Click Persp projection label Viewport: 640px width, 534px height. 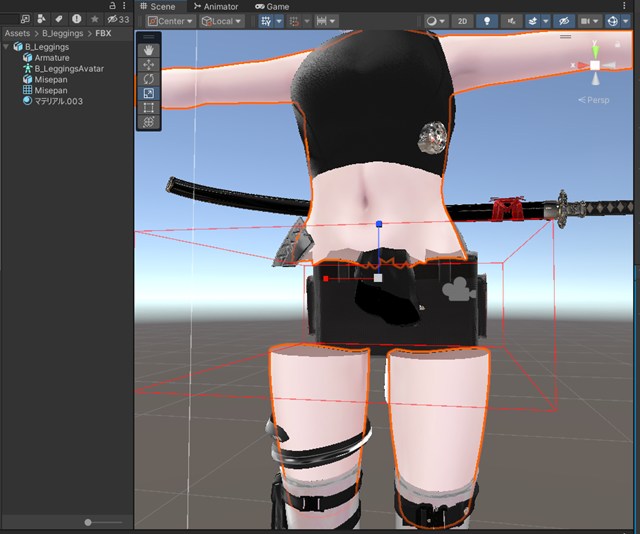pyautogui.click(x=594, y=100)
